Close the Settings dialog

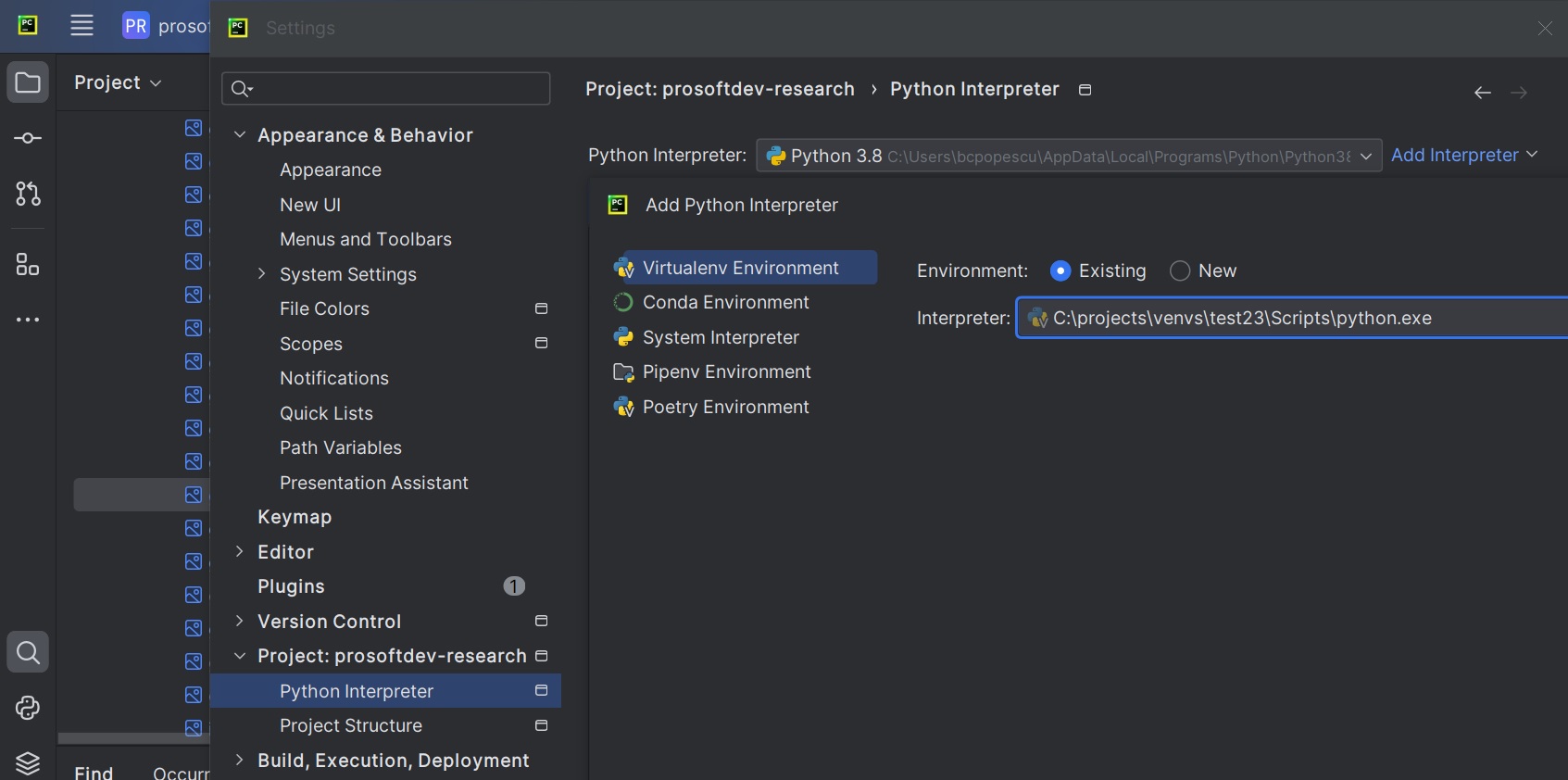coord(1545,29)
